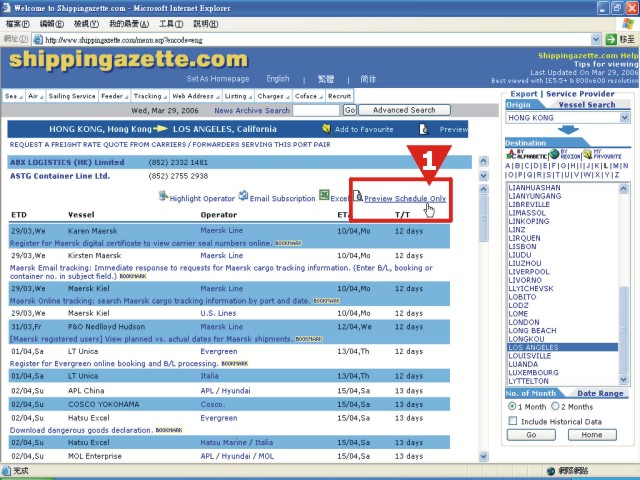Select LONG BEACH in destination list
The width and height of the screenshot is (640, 480).
[x=532, y=330]
